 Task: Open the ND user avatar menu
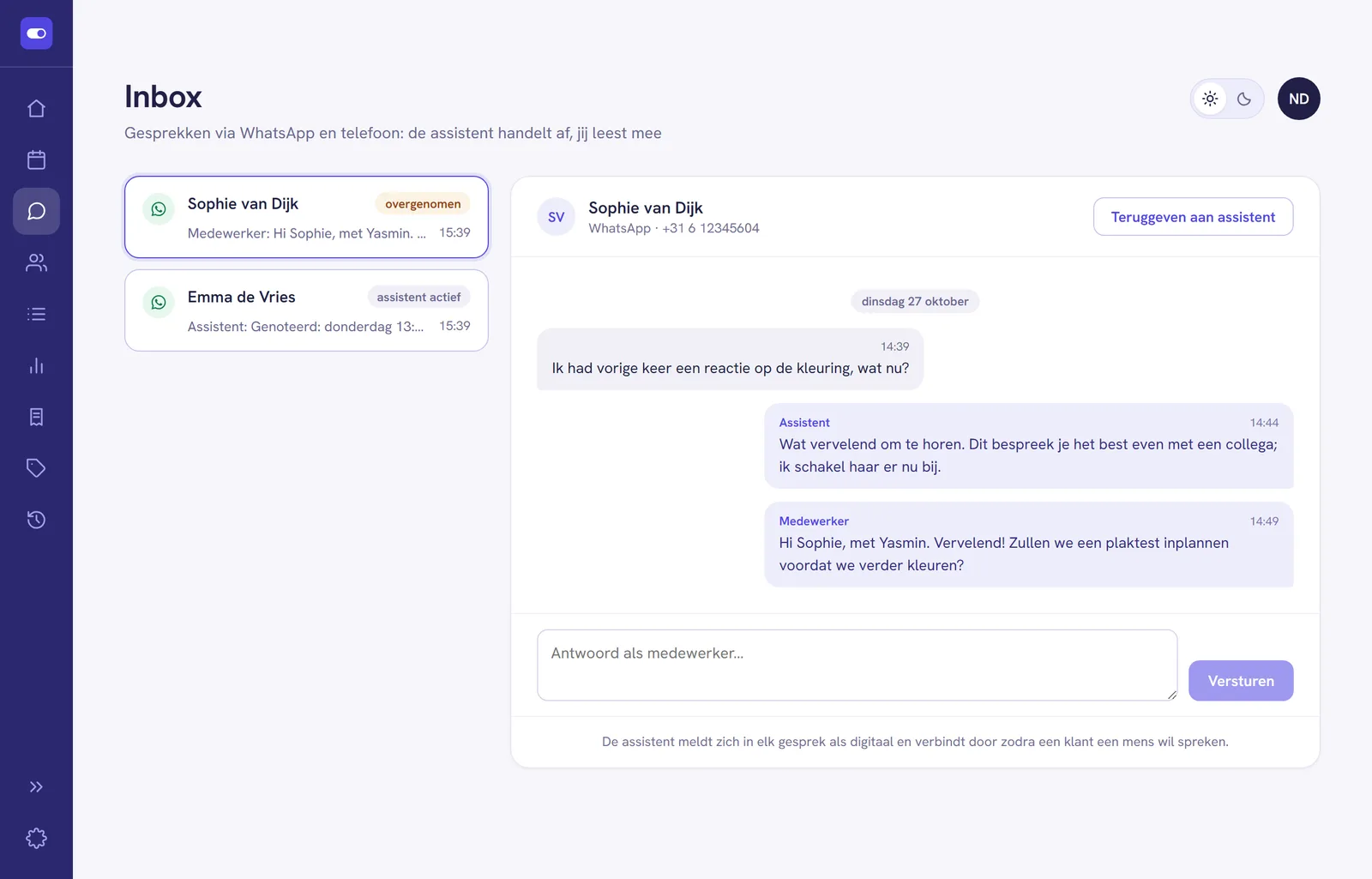point(1298,99)
